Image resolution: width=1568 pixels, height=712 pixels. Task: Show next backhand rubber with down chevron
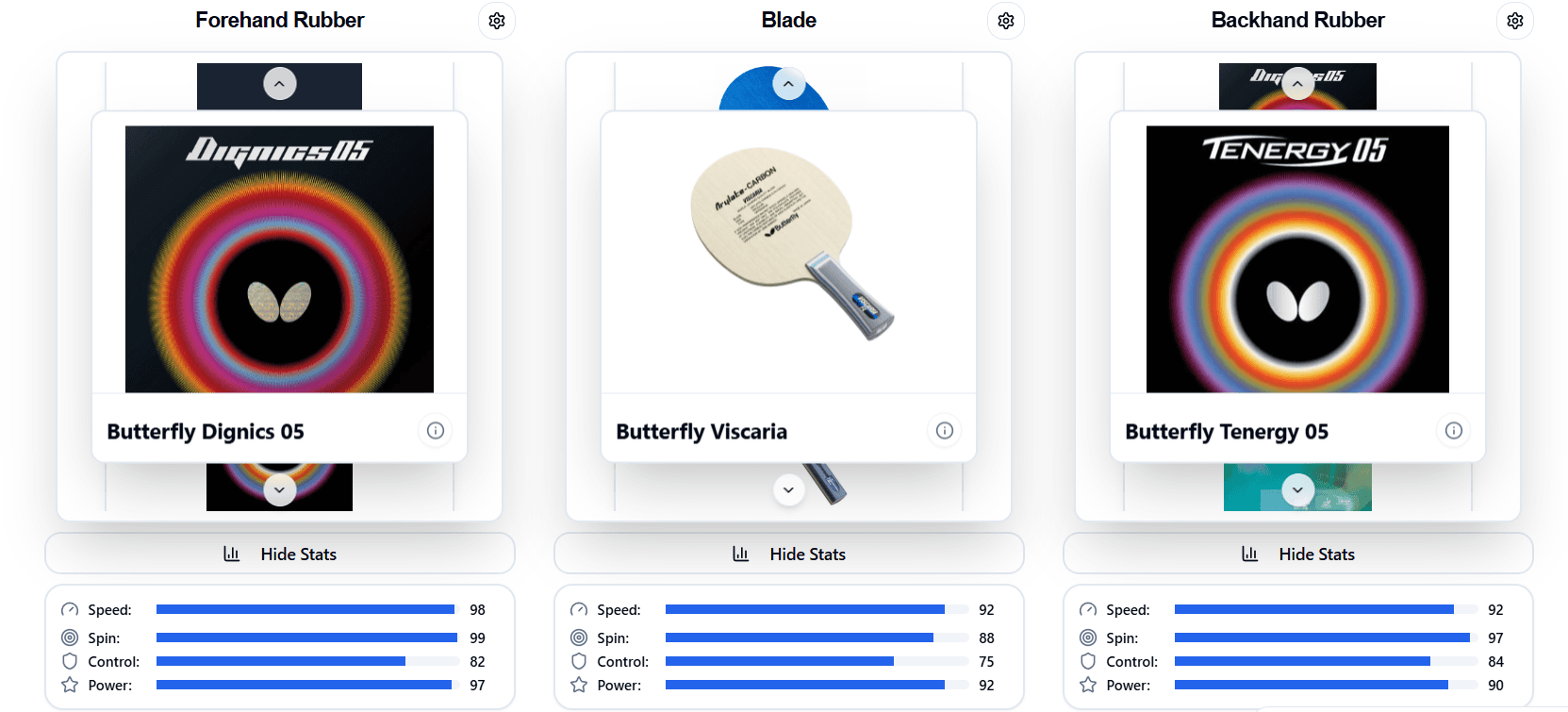point(1297,489)
